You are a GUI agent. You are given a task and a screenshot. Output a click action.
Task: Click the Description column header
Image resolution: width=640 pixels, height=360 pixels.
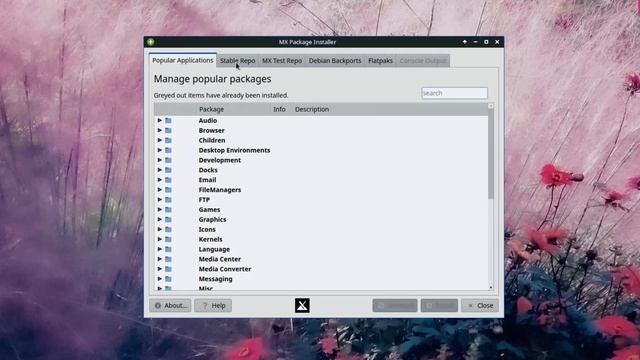click(x=312, y=109)
